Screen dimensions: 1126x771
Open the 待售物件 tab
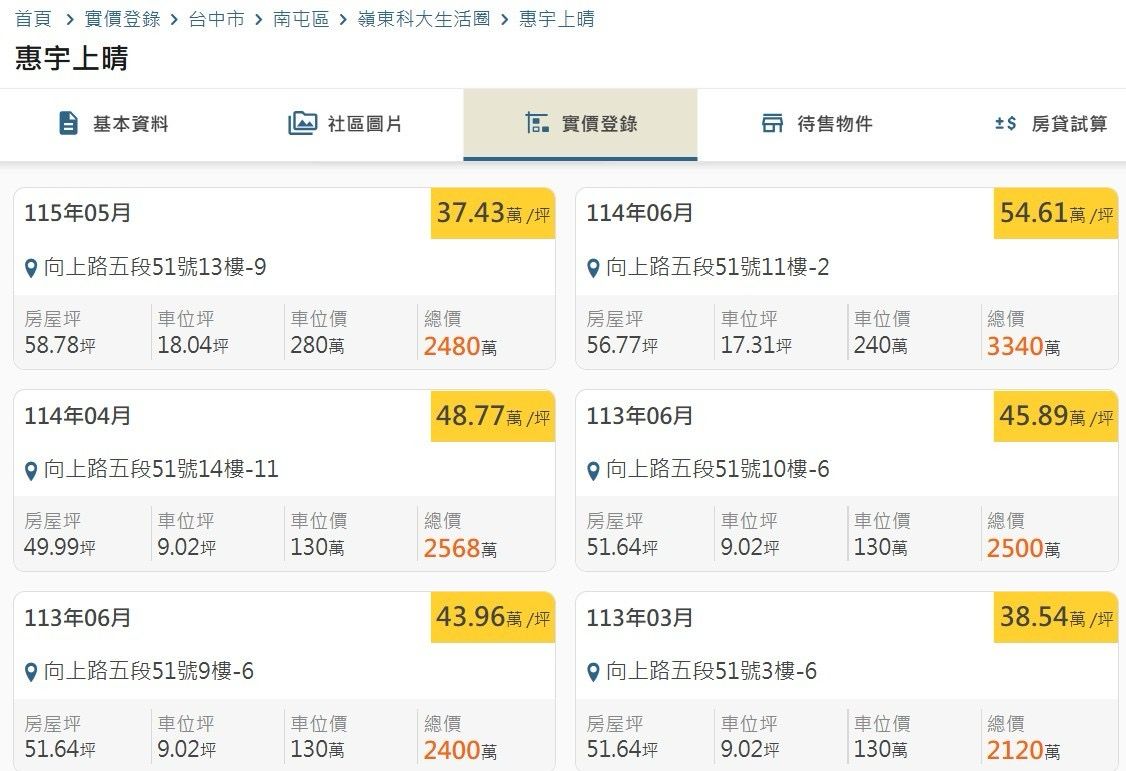(x=816, y=124)
